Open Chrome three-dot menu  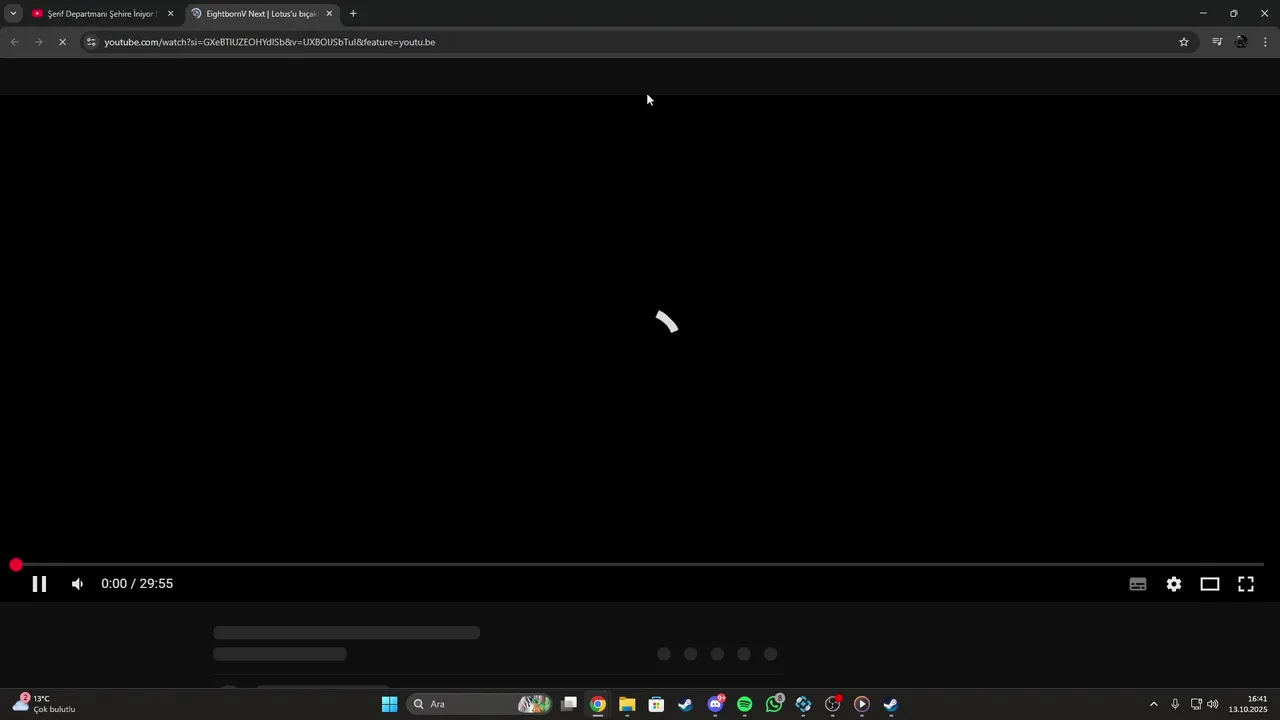(x=1265, y=42)
